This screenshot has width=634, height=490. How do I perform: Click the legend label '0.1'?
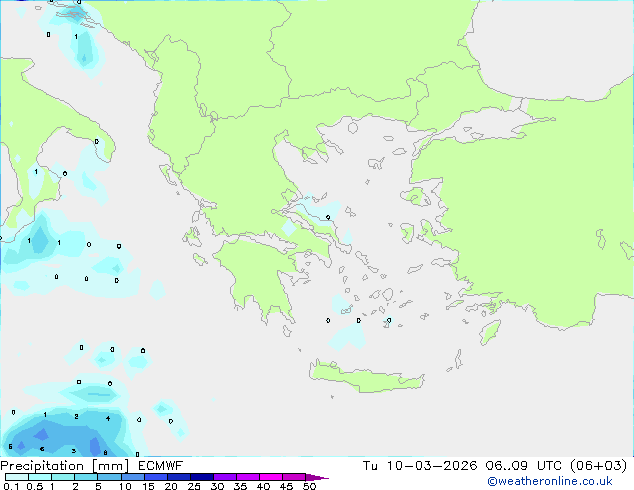tap(11, 486)
